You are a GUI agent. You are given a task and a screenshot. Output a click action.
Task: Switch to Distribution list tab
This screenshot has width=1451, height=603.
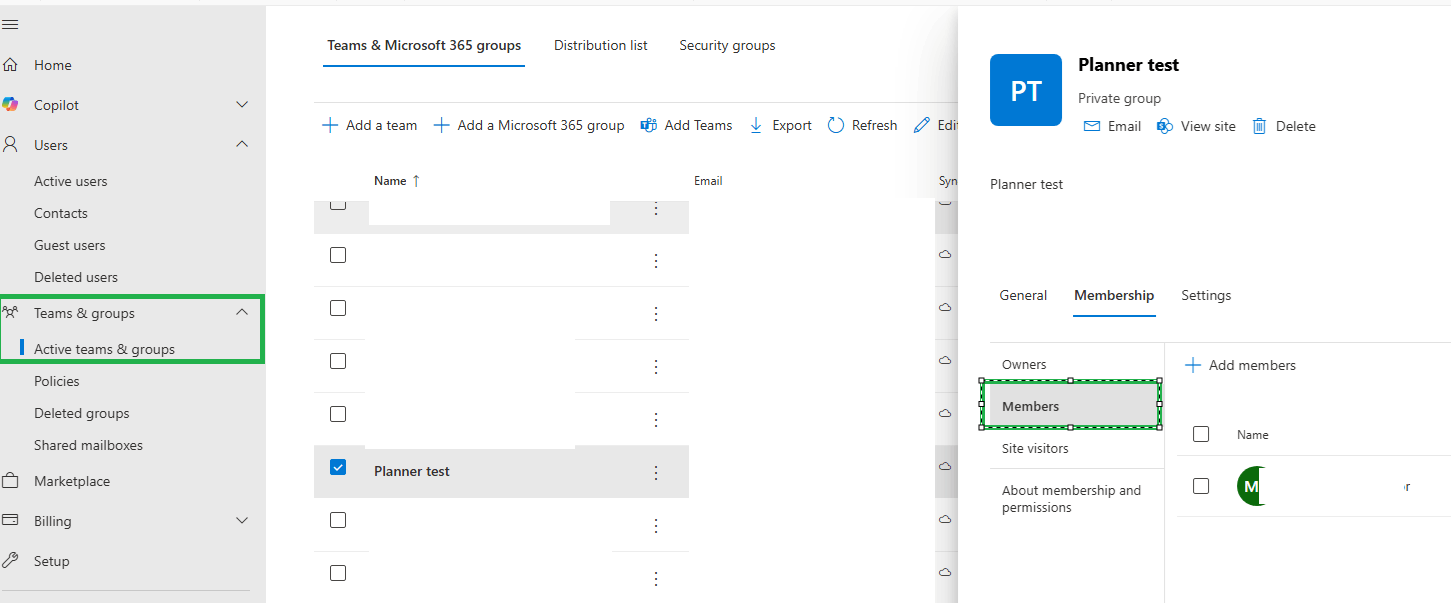pos(601,45)
